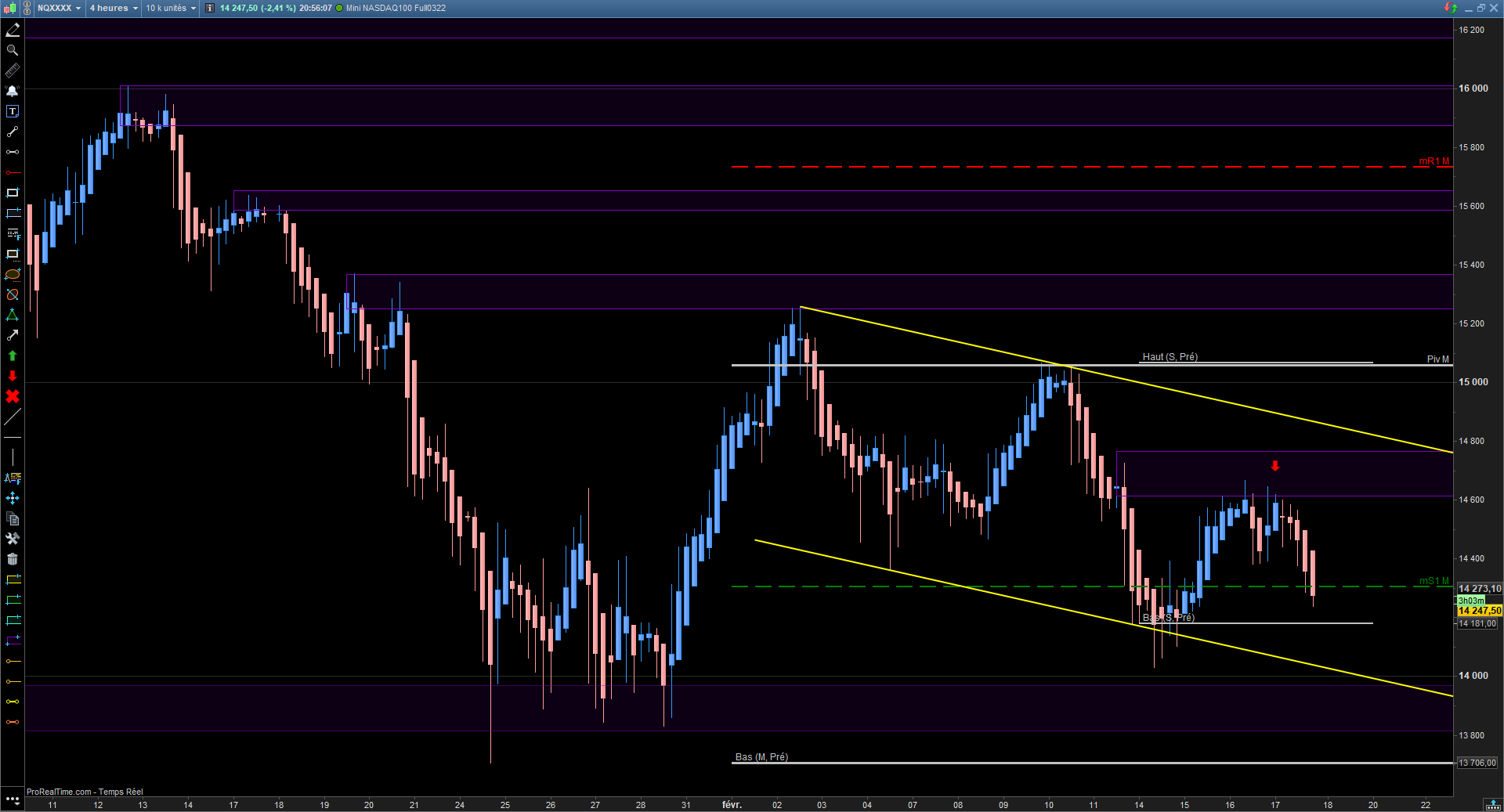Open the 10 k unités dropdown

[x=171, y=8]
